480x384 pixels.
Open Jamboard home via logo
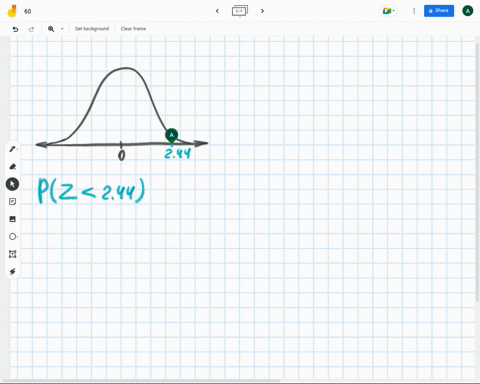(x=12, y=11)
